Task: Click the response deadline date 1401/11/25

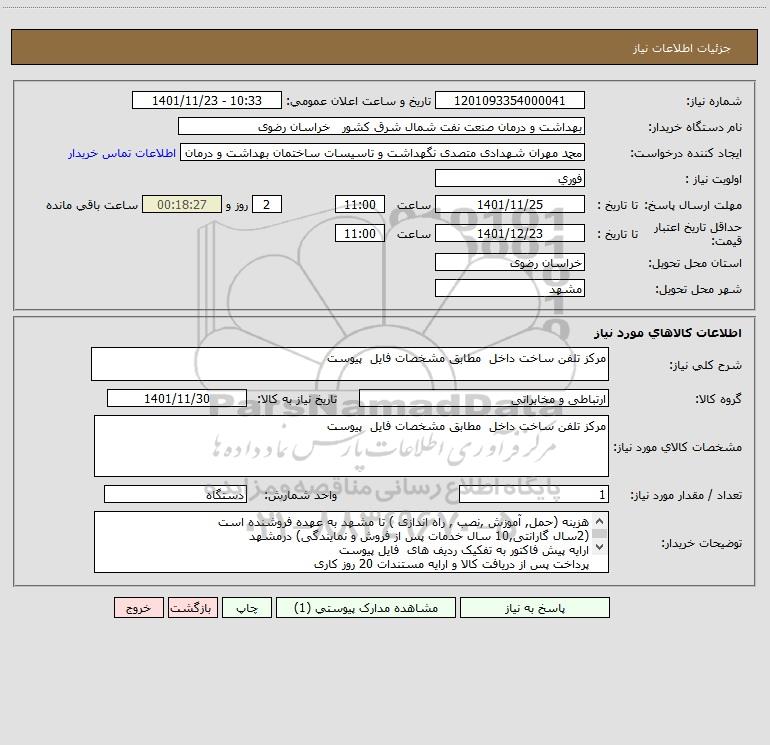Action: 510,204
